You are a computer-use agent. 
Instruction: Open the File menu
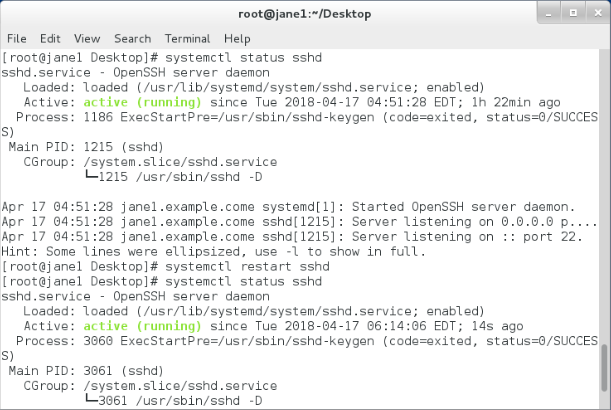(x=17, y=39)
